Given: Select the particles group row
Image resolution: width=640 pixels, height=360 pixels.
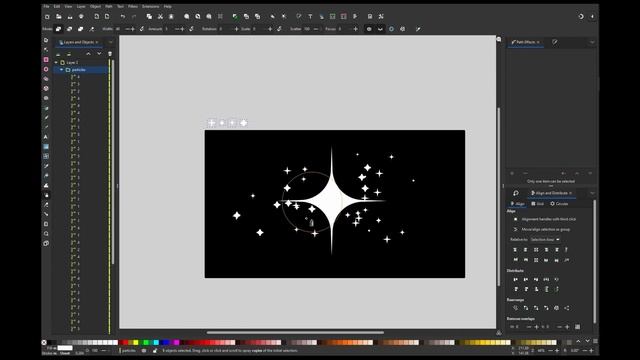Looking at the screenshot, I should pyautogui.click(x=81, y=70).
